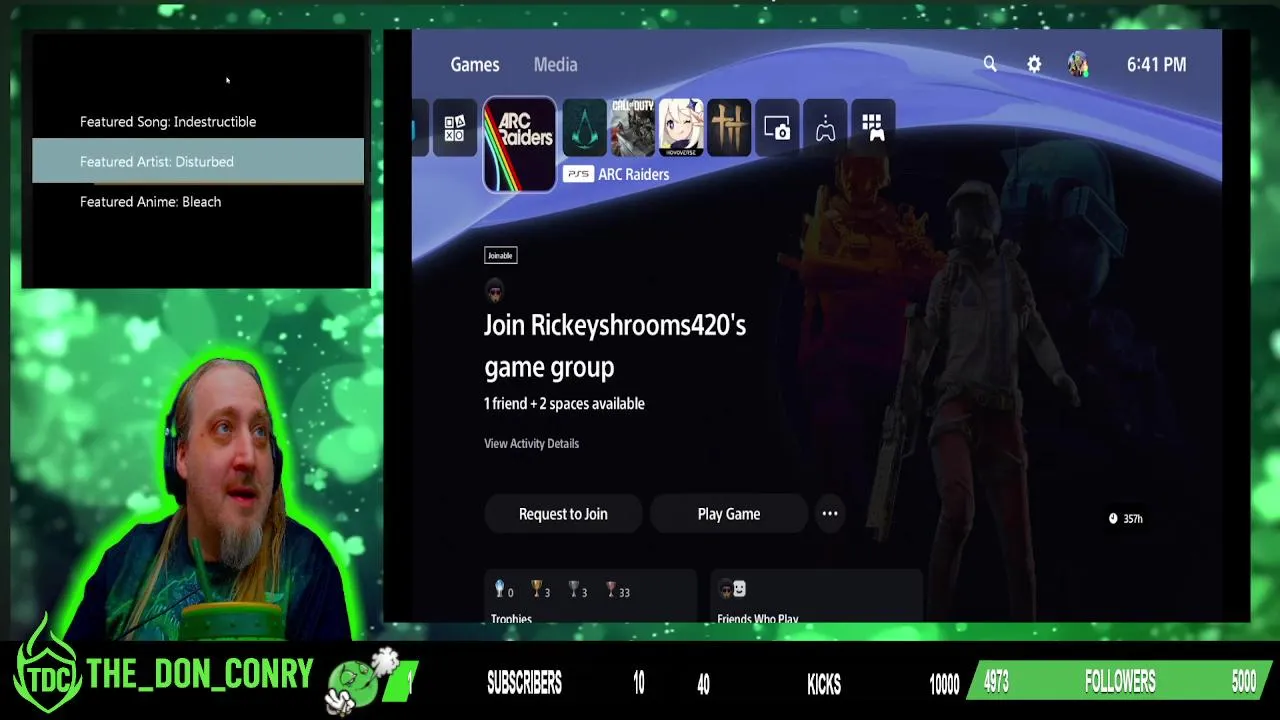
Task: Click the 6:41 PM clock
Action: pos(1156,64)
